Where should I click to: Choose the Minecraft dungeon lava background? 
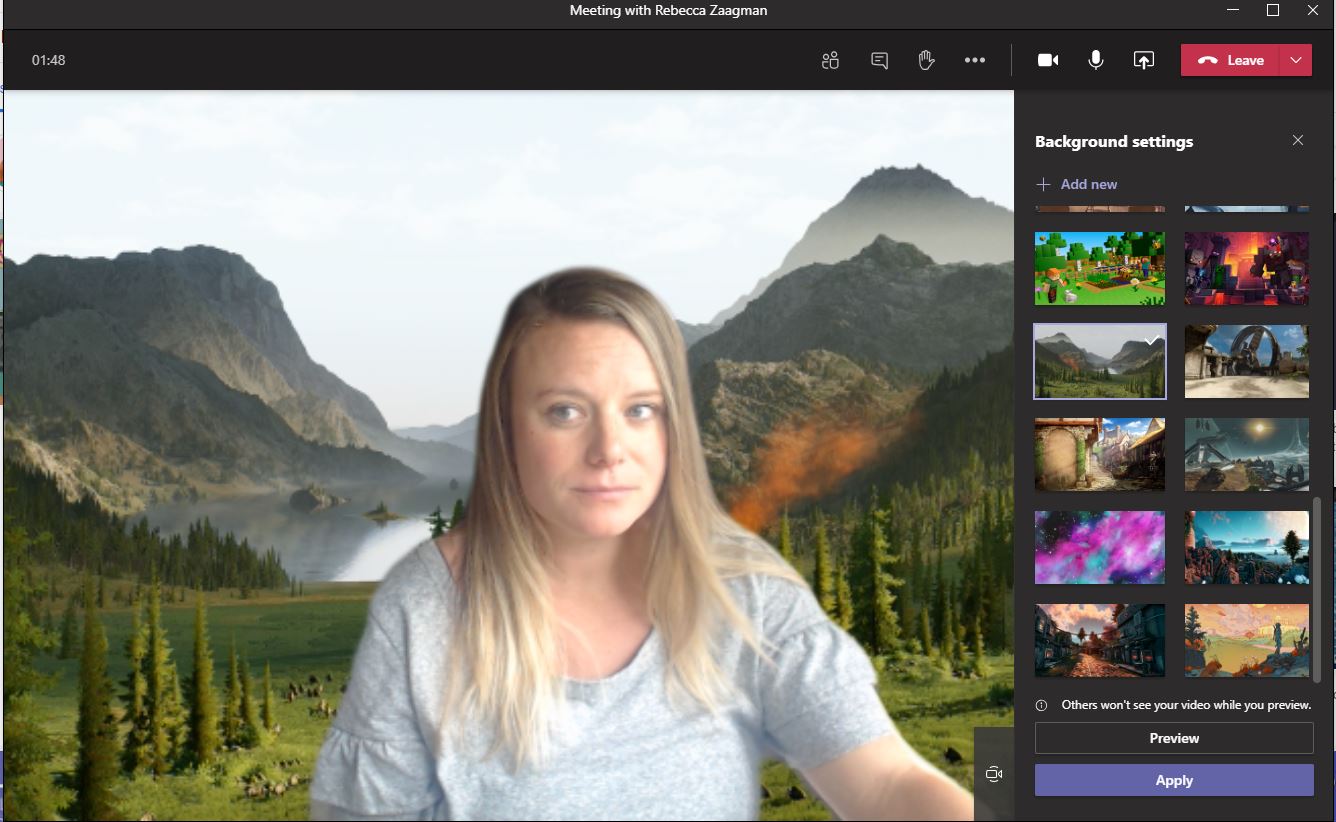[x=1247, y=268]
